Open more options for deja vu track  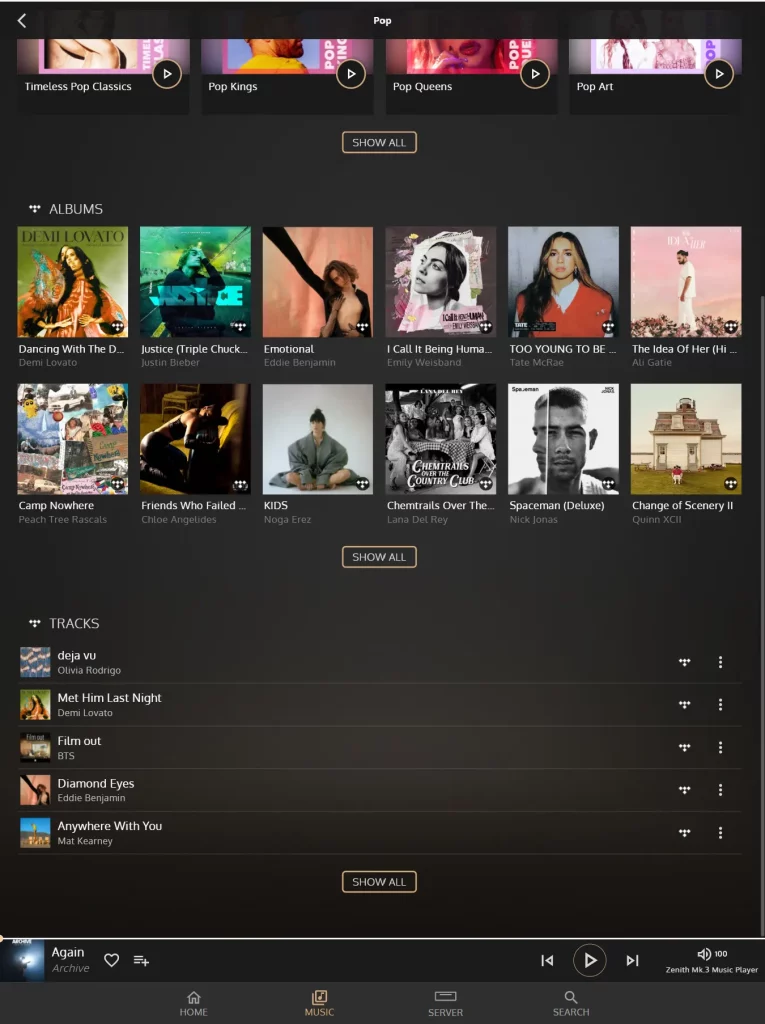pos(720,662)
